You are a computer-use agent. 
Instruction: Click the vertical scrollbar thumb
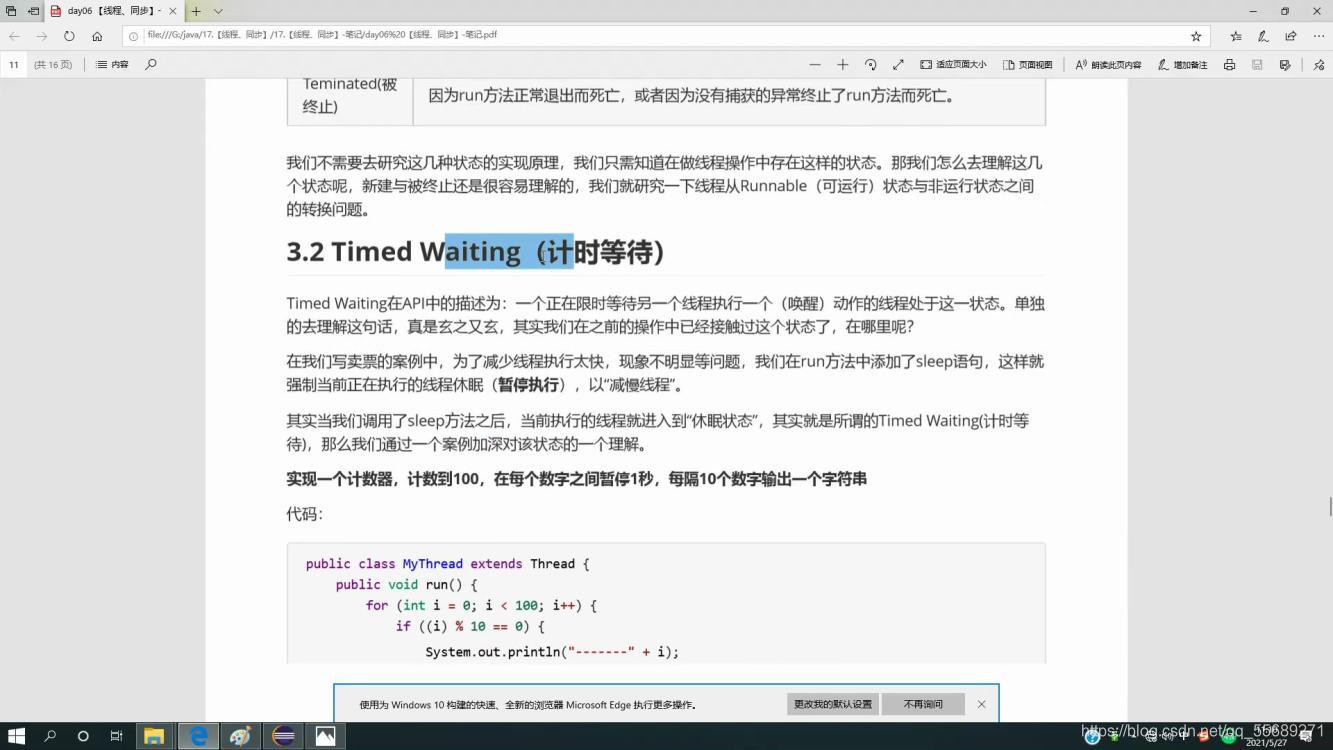tap(1329, 506)
